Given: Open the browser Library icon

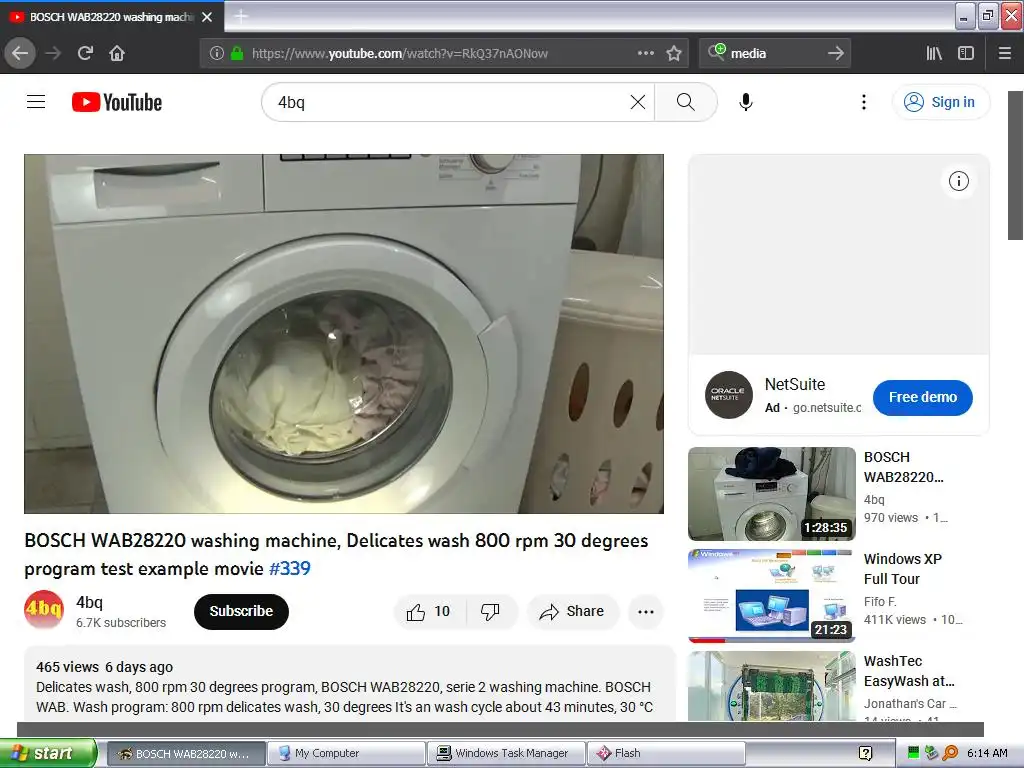Looking at the screenshot, I should [x=934, y=53].
